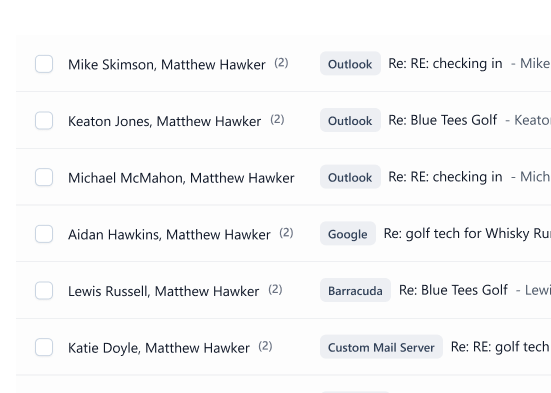Viewport: 551px width, 393px height.
Task: Mark the Lewis Russell email checkbox
Action: (x=44, y=291)
